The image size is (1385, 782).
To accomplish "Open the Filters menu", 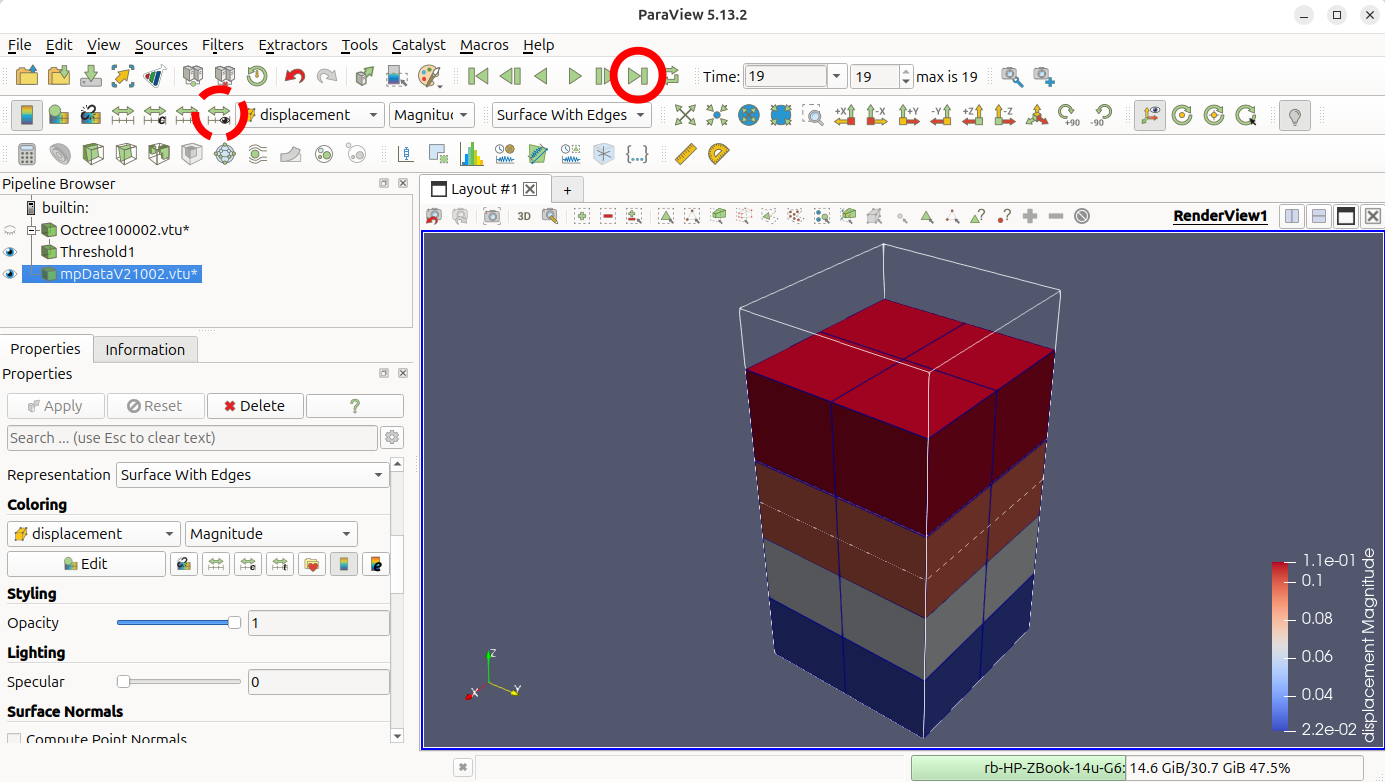I will tap(222, 45).
